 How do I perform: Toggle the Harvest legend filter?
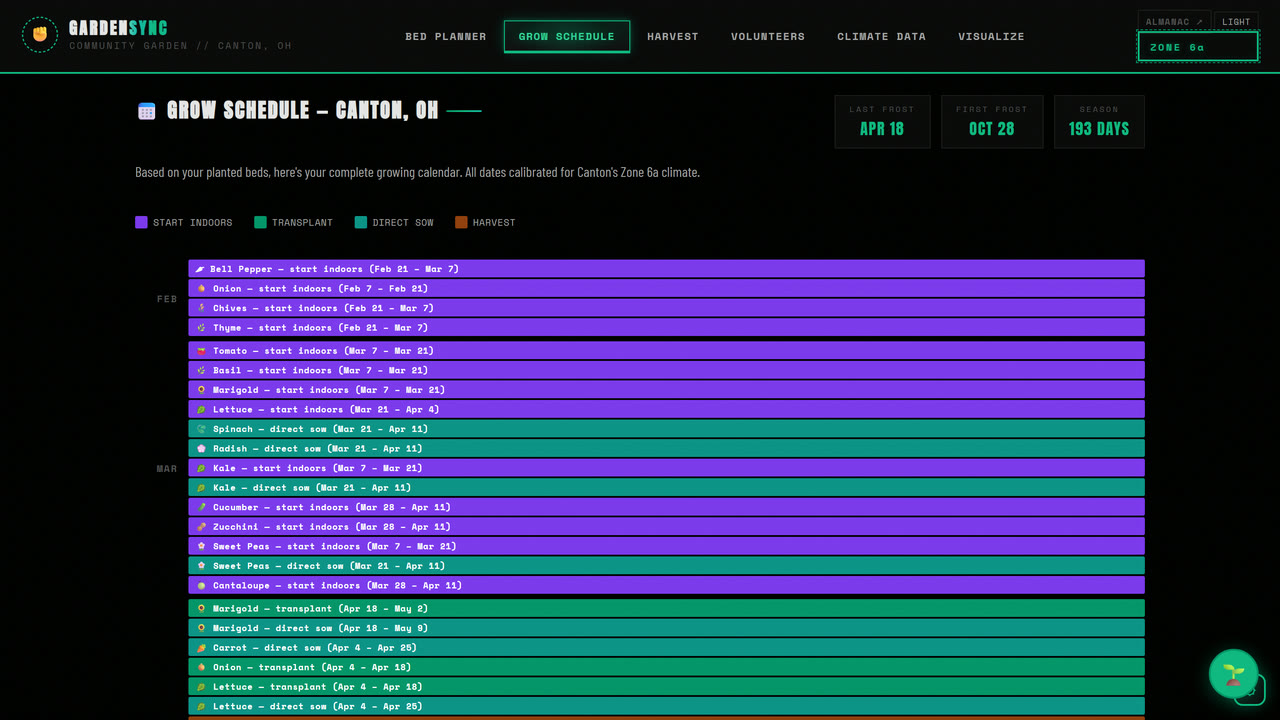point(485,222)
